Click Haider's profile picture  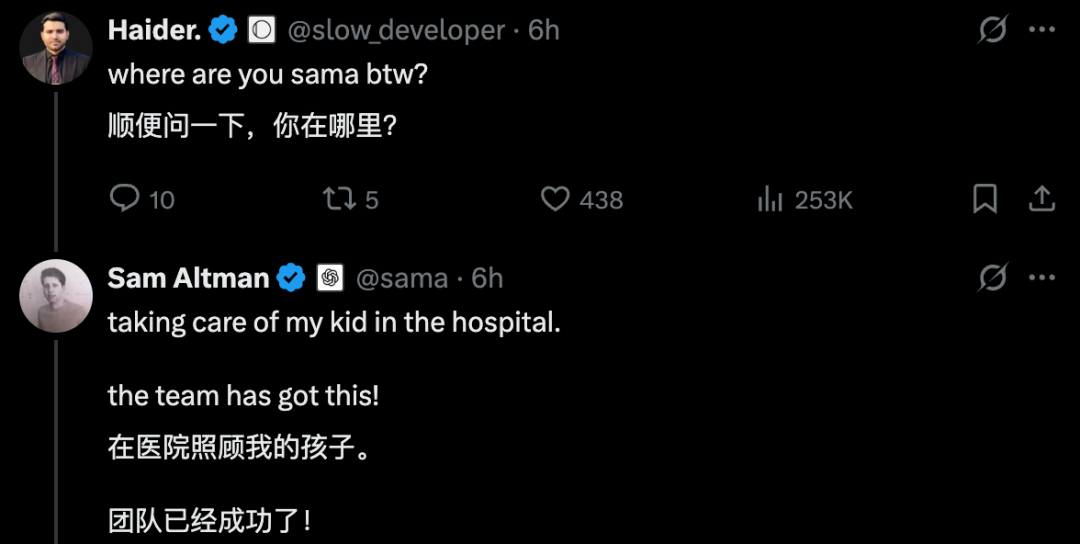[x=56, y=48]
